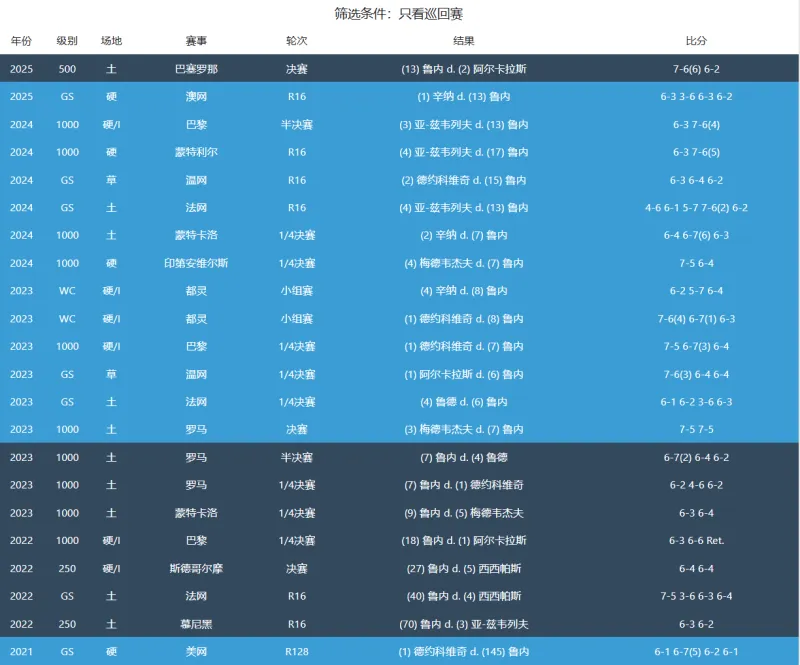
Task: Click result (70) 鲁内 d. (3) 亚-兹韦列夫
Action: 464,624
